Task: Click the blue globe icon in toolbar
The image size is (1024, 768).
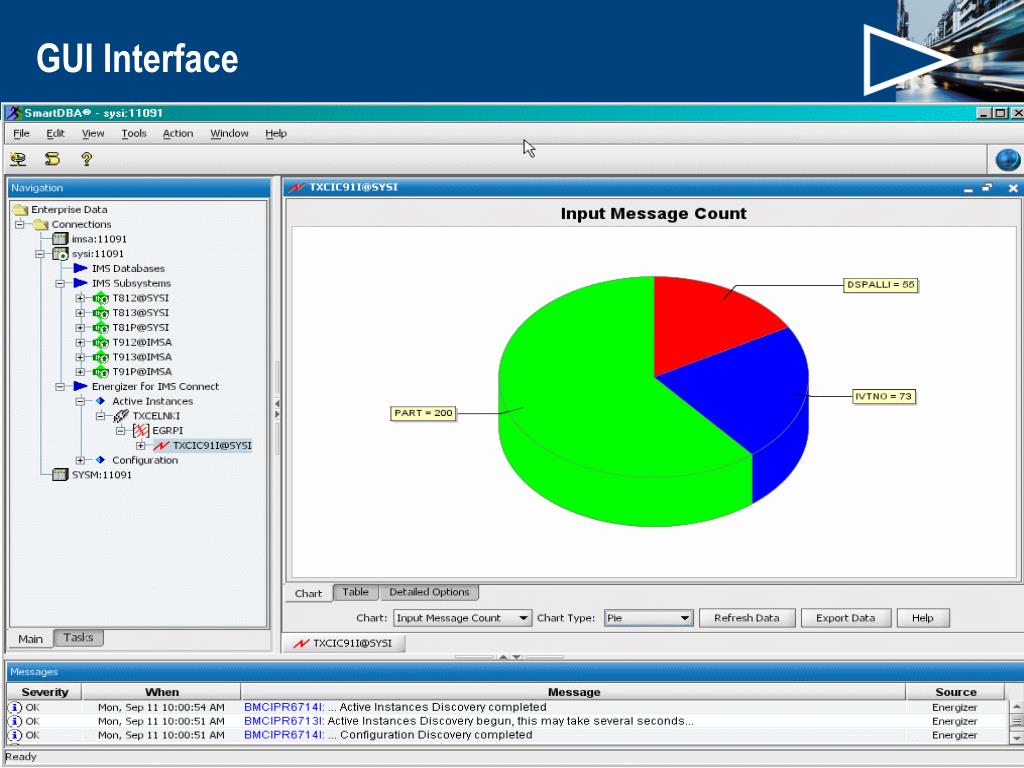Action: (1008, 160)
